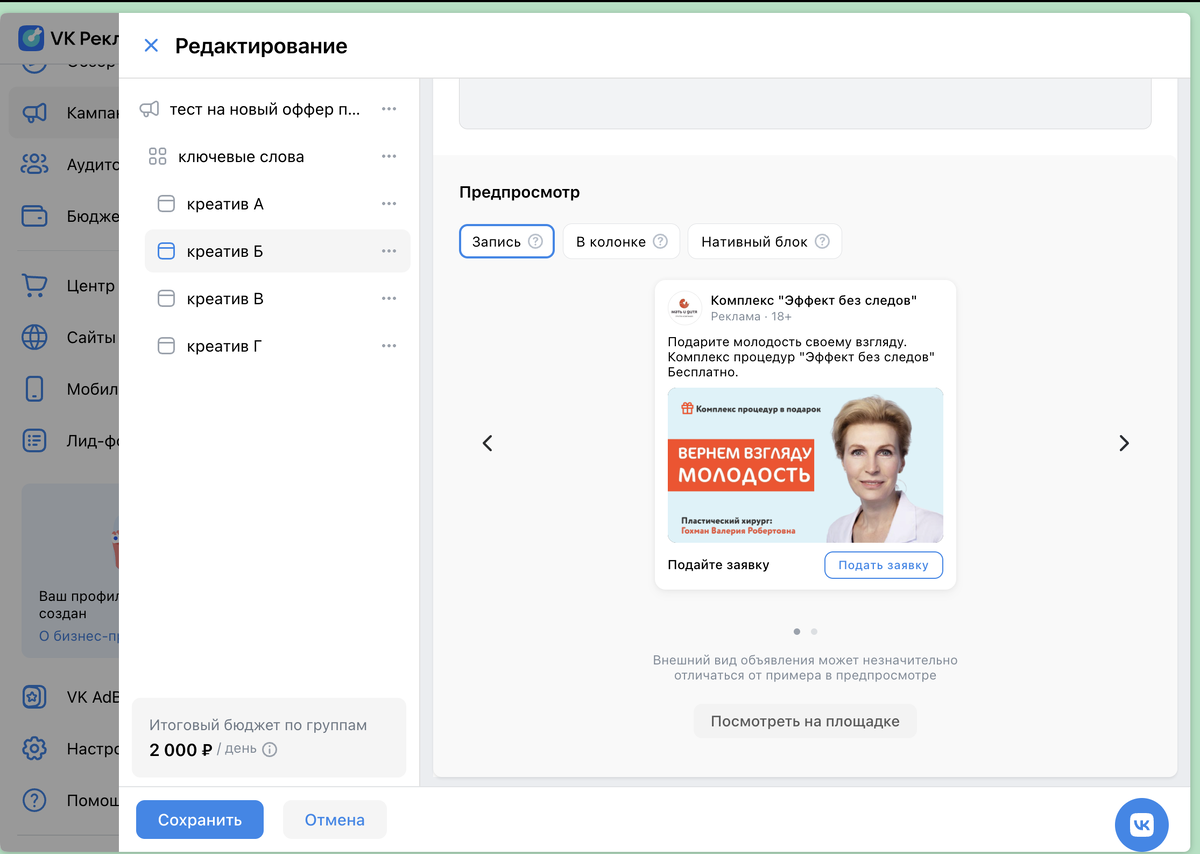Image resolution: width=1200 pixels, height=854 pixels.
Task: Click the advertiser logo avatar in preview
Action: (684, 308)
